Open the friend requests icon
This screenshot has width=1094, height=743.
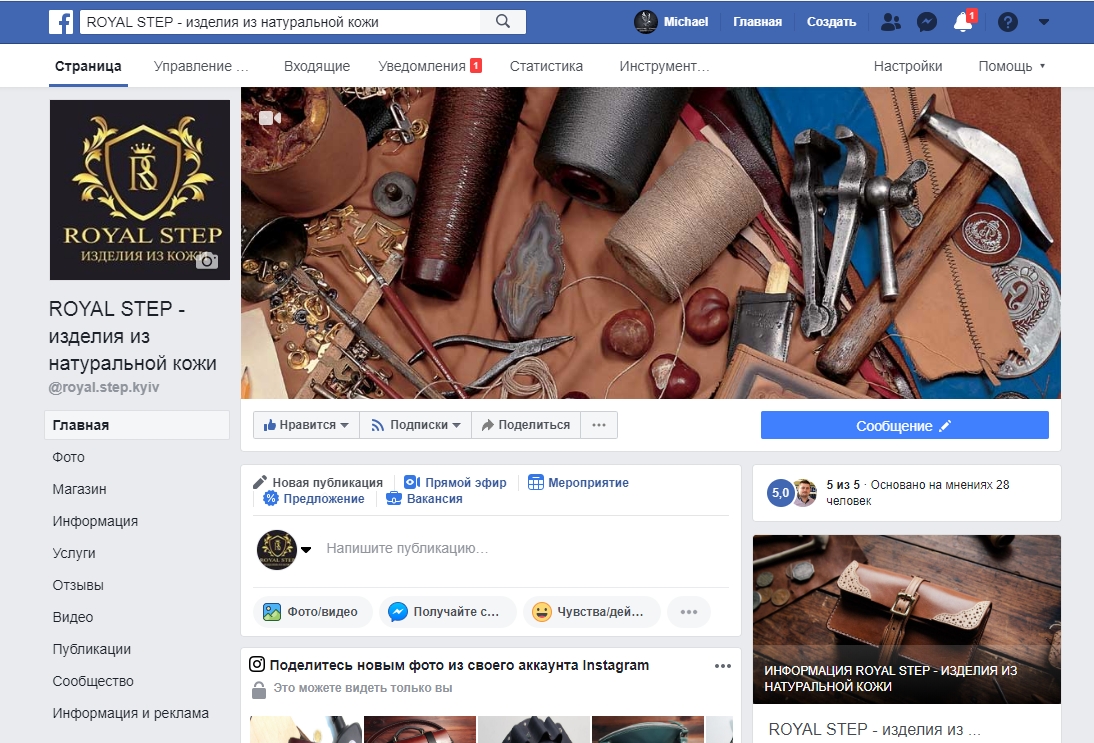click(x=890, y=22)
